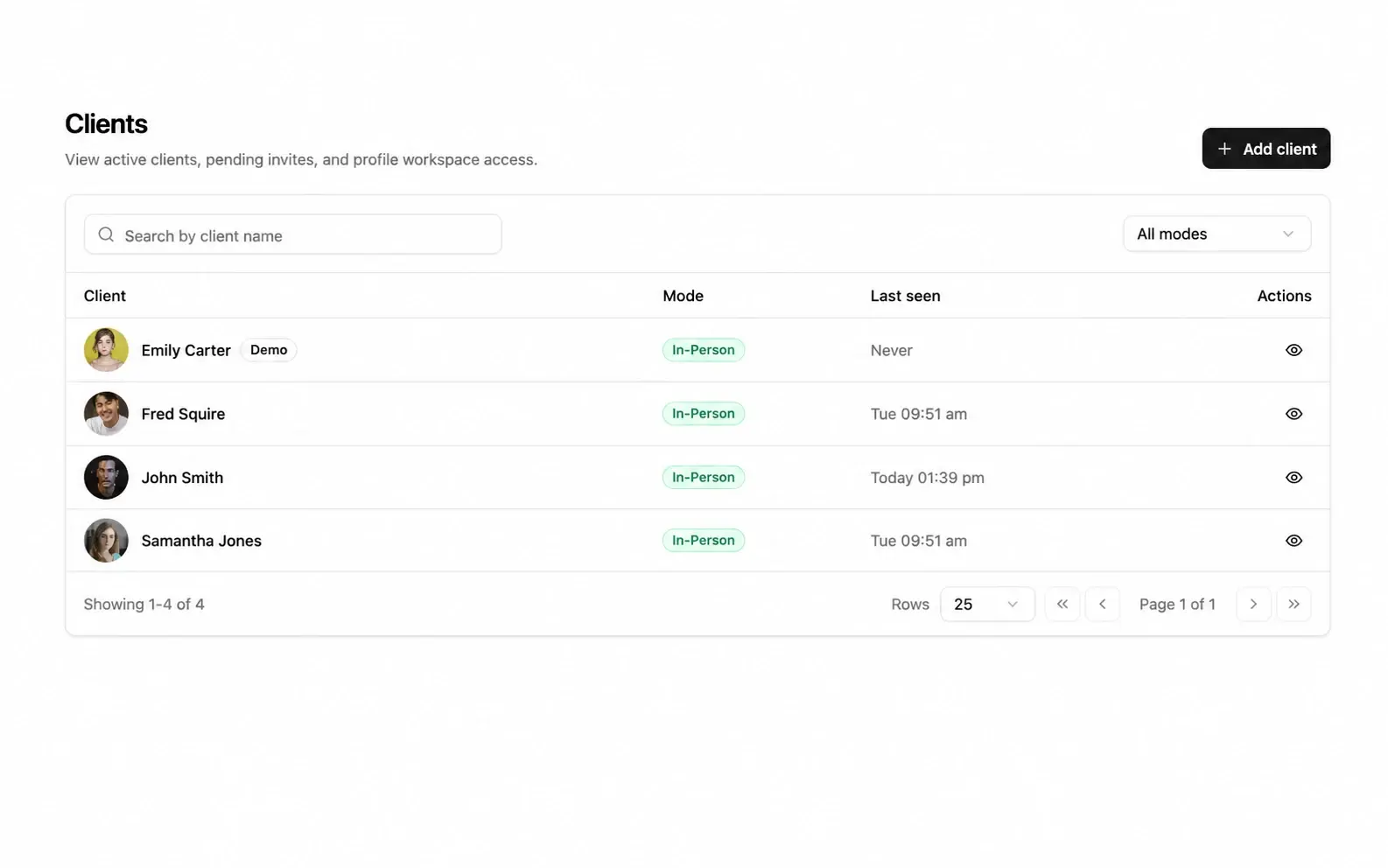Click the Demo badge beside Emily Carter
Image resolution: width=1388 pixels, height=868 pixels.
coord(269,350)
